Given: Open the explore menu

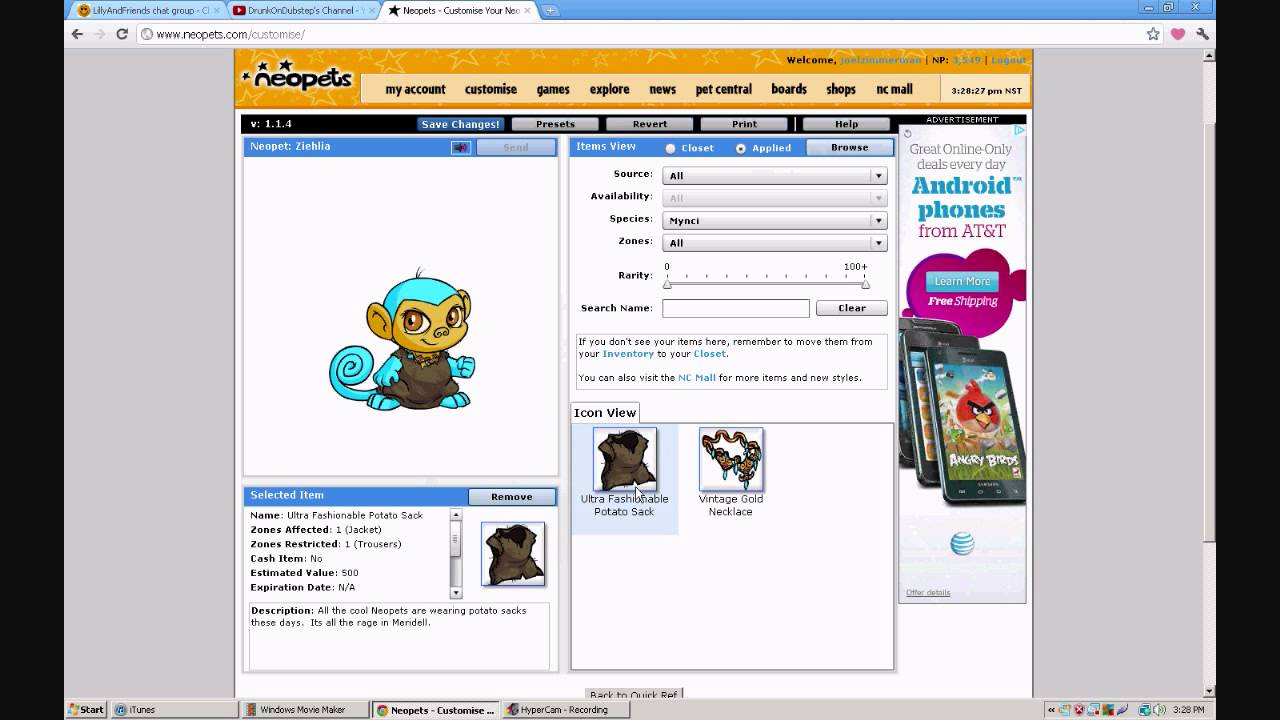Looking at the screenshot, I should click(x=609, y=89).
